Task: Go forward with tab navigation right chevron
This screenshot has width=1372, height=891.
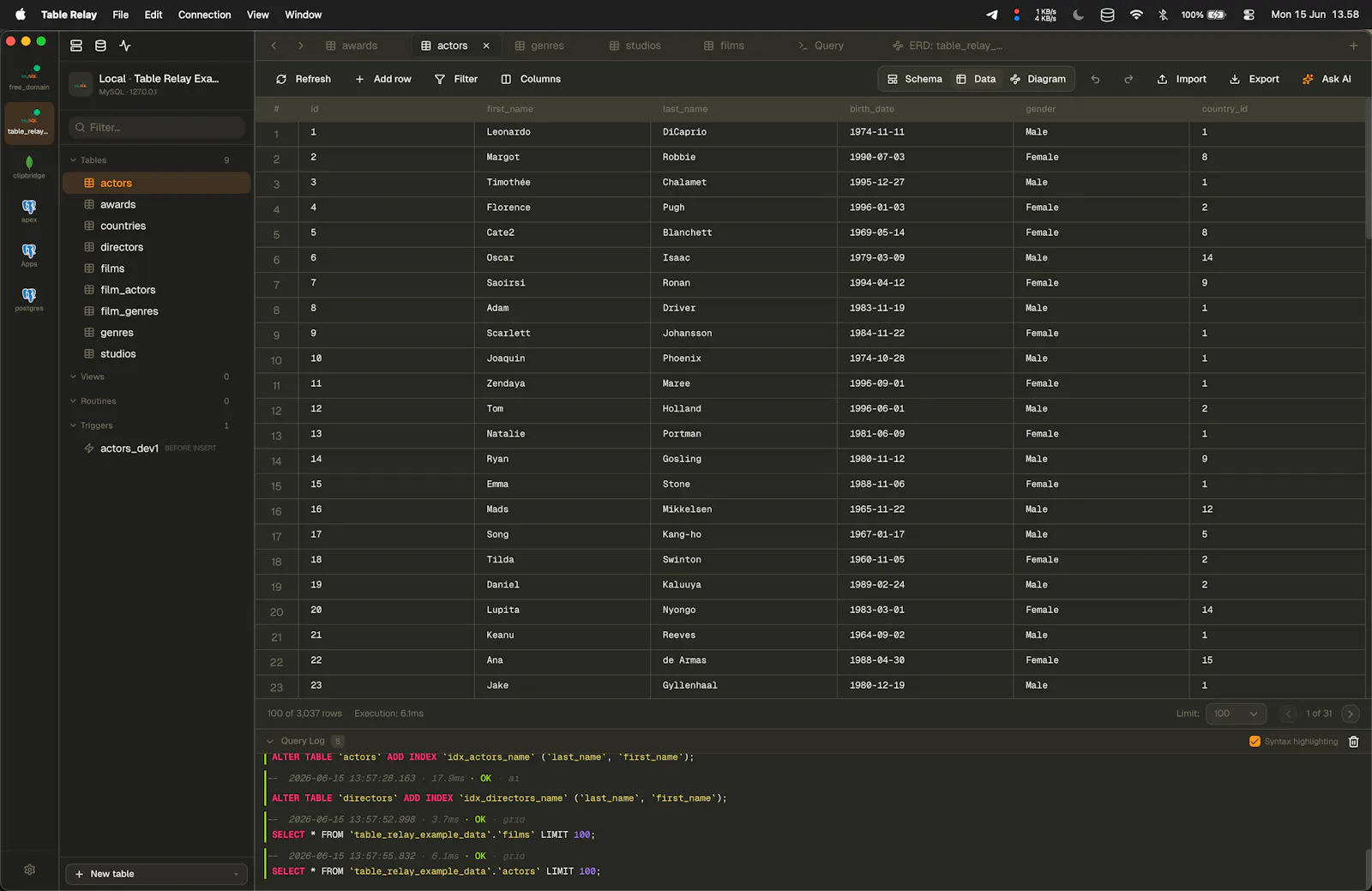Action: tap(300, 45)
